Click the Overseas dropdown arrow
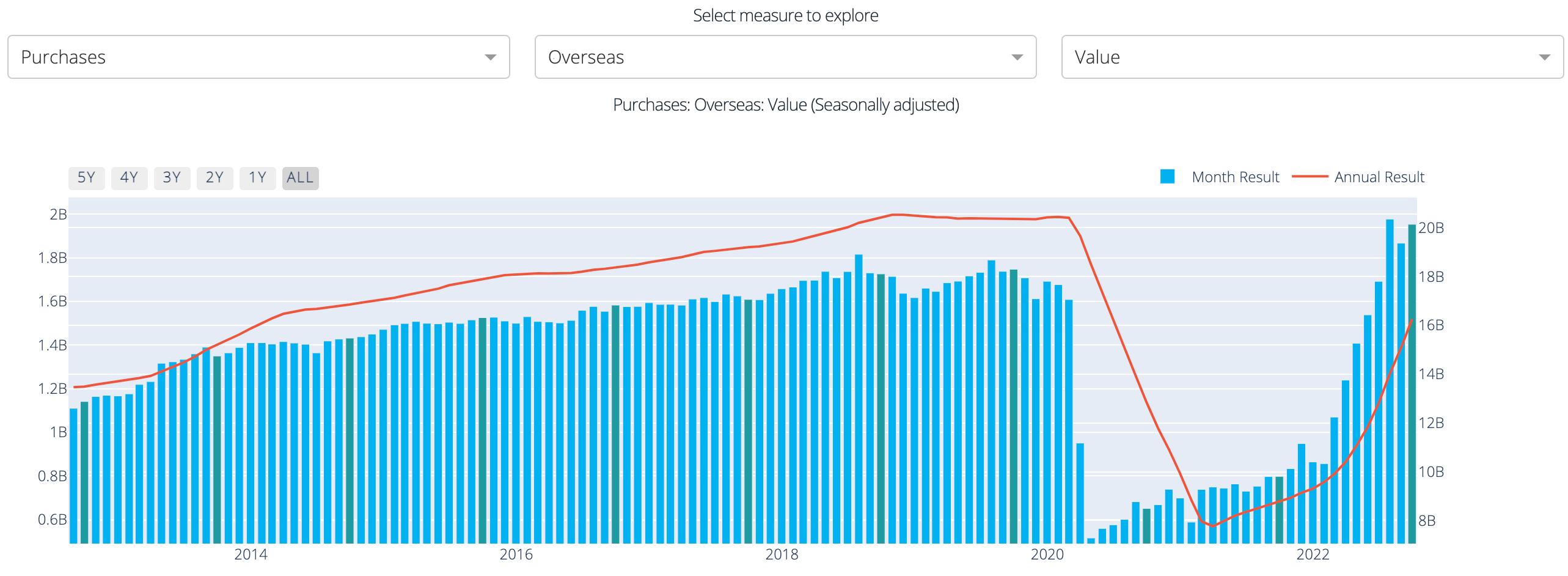Image resolution: width=1568 pixels, height=576 pixels. tap(1017, 57)
